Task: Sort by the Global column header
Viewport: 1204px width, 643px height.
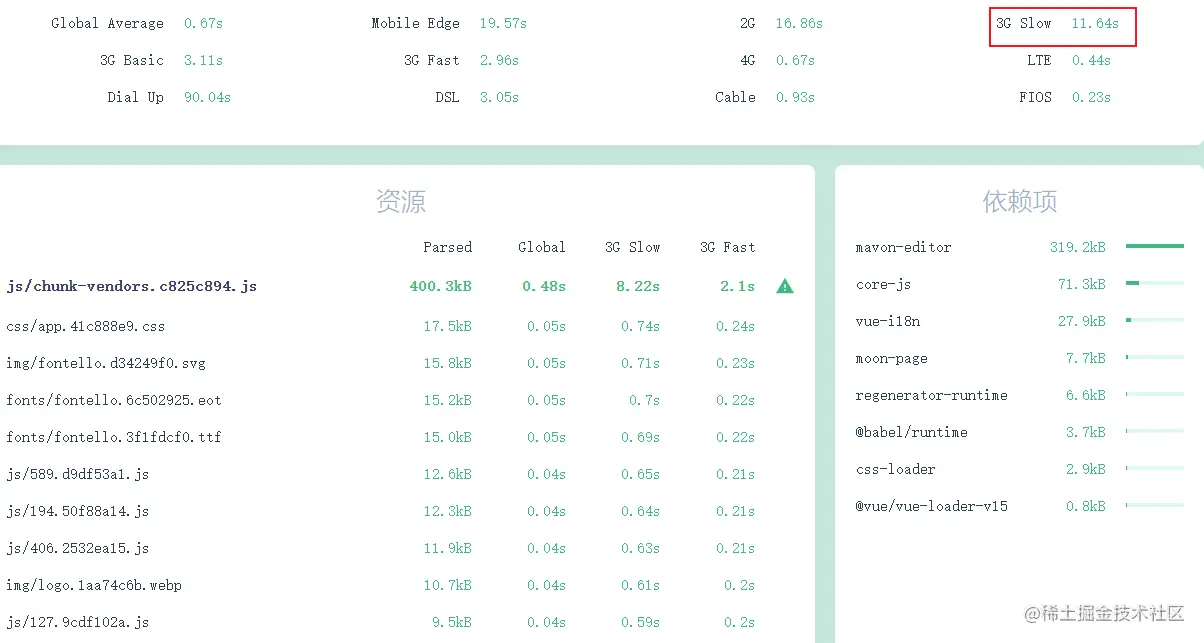Action: click(541, 247)
